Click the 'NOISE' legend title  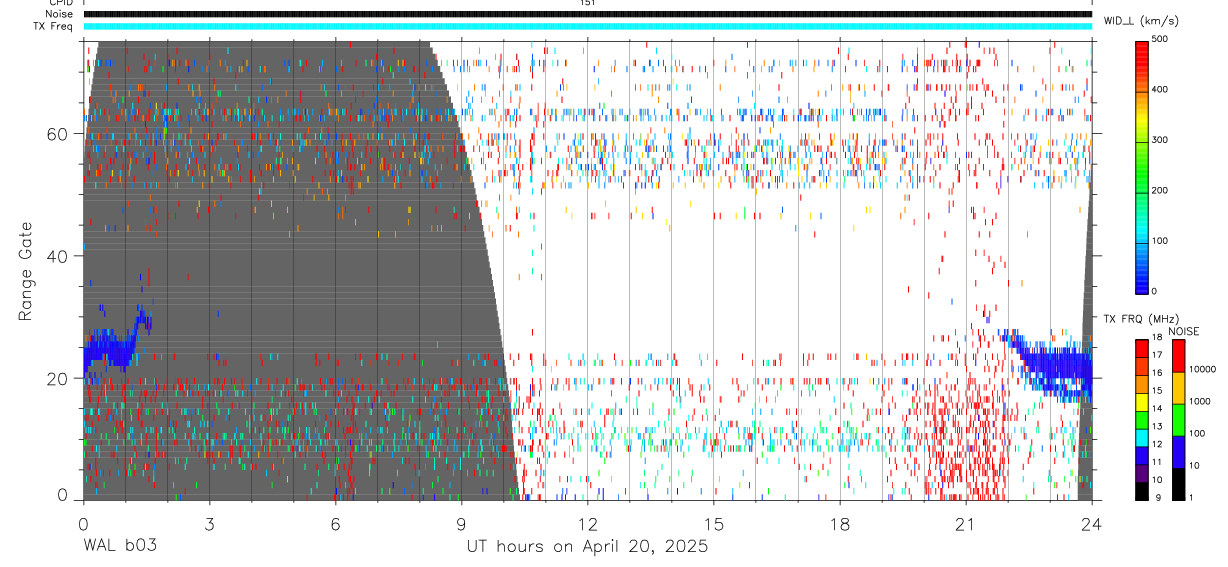click(1183, 331)
